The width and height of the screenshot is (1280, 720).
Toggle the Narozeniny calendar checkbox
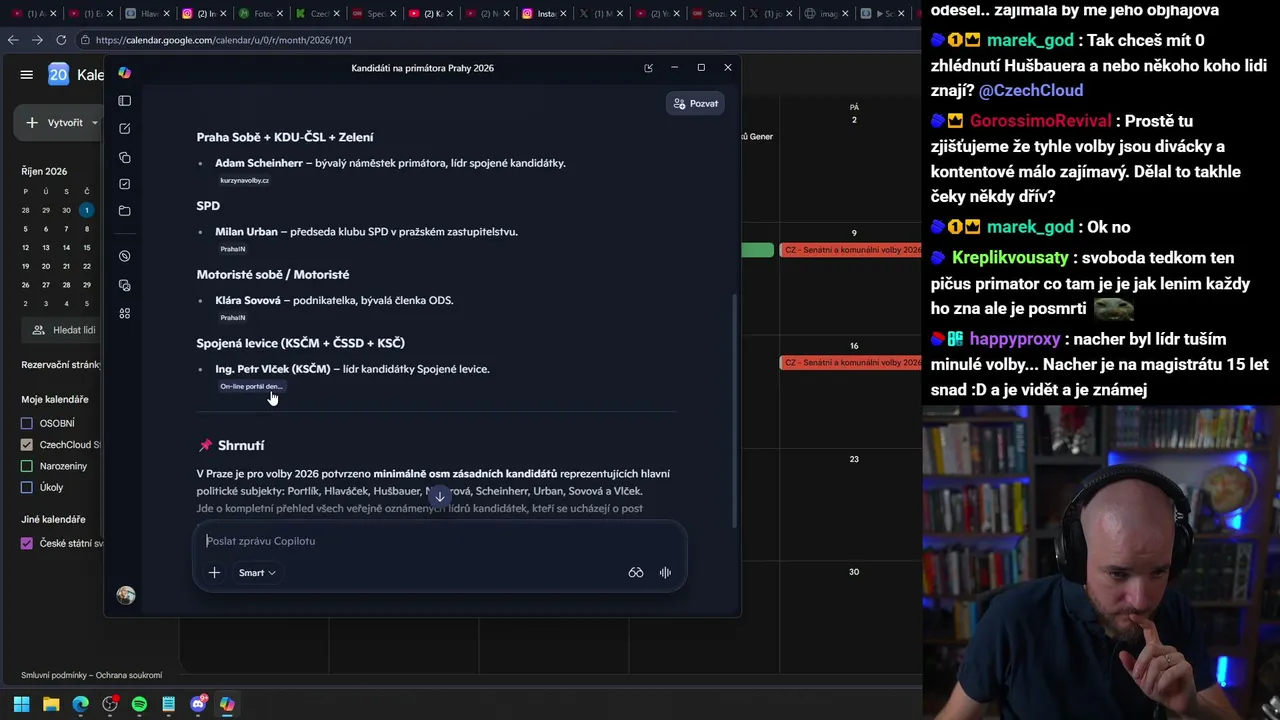[x=27, y=466]
